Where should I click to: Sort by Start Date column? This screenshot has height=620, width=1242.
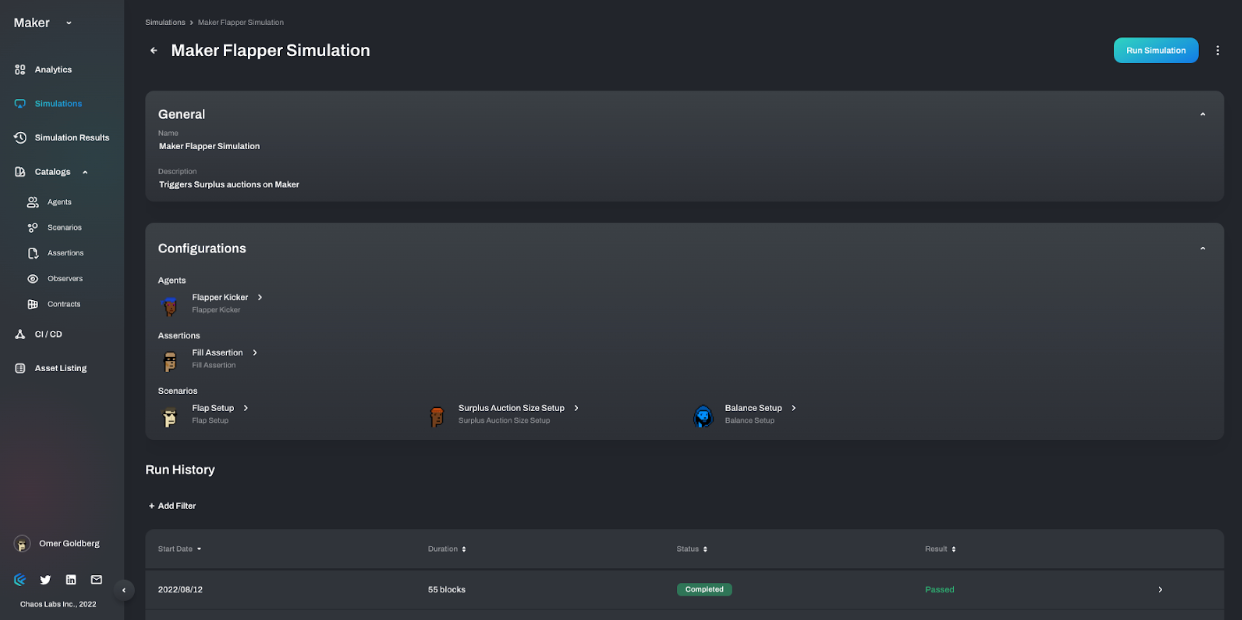click(180, 549)
